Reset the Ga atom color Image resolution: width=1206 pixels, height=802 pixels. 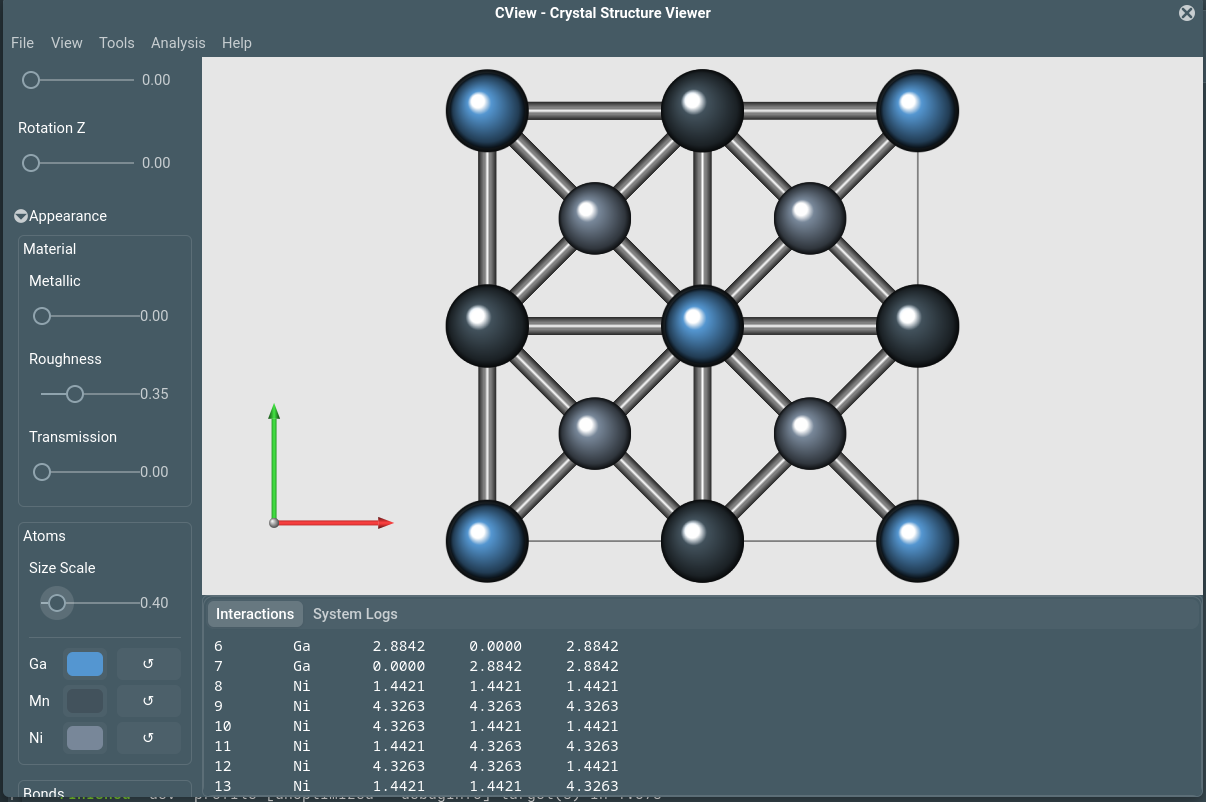click(148, 663)
